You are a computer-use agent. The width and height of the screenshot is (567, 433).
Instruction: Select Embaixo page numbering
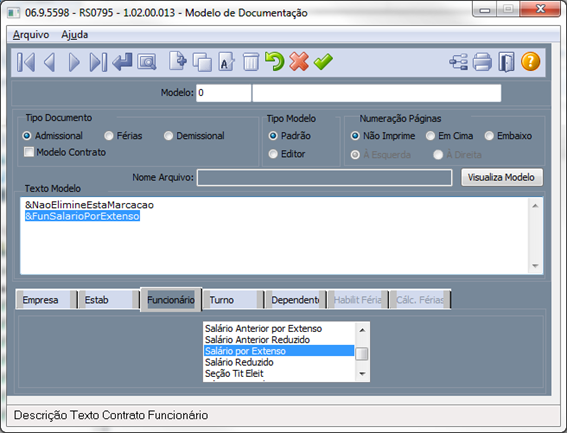508,136
